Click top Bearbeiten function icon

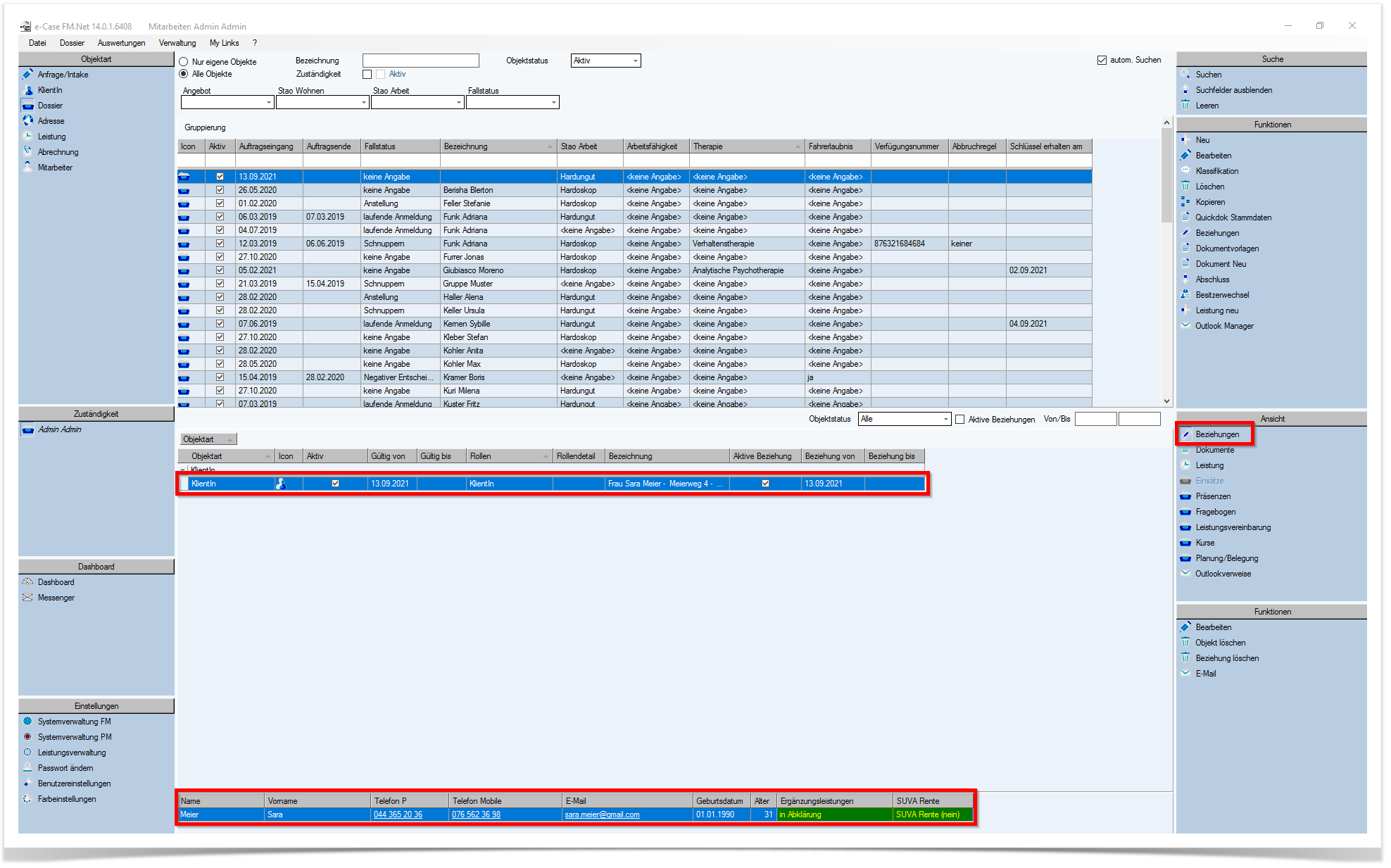[x=1185, y=156]
